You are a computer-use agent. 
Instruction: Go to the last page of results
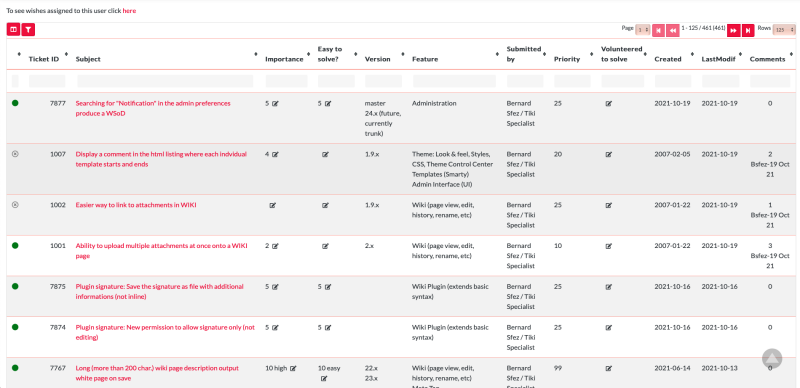(748, 30)
